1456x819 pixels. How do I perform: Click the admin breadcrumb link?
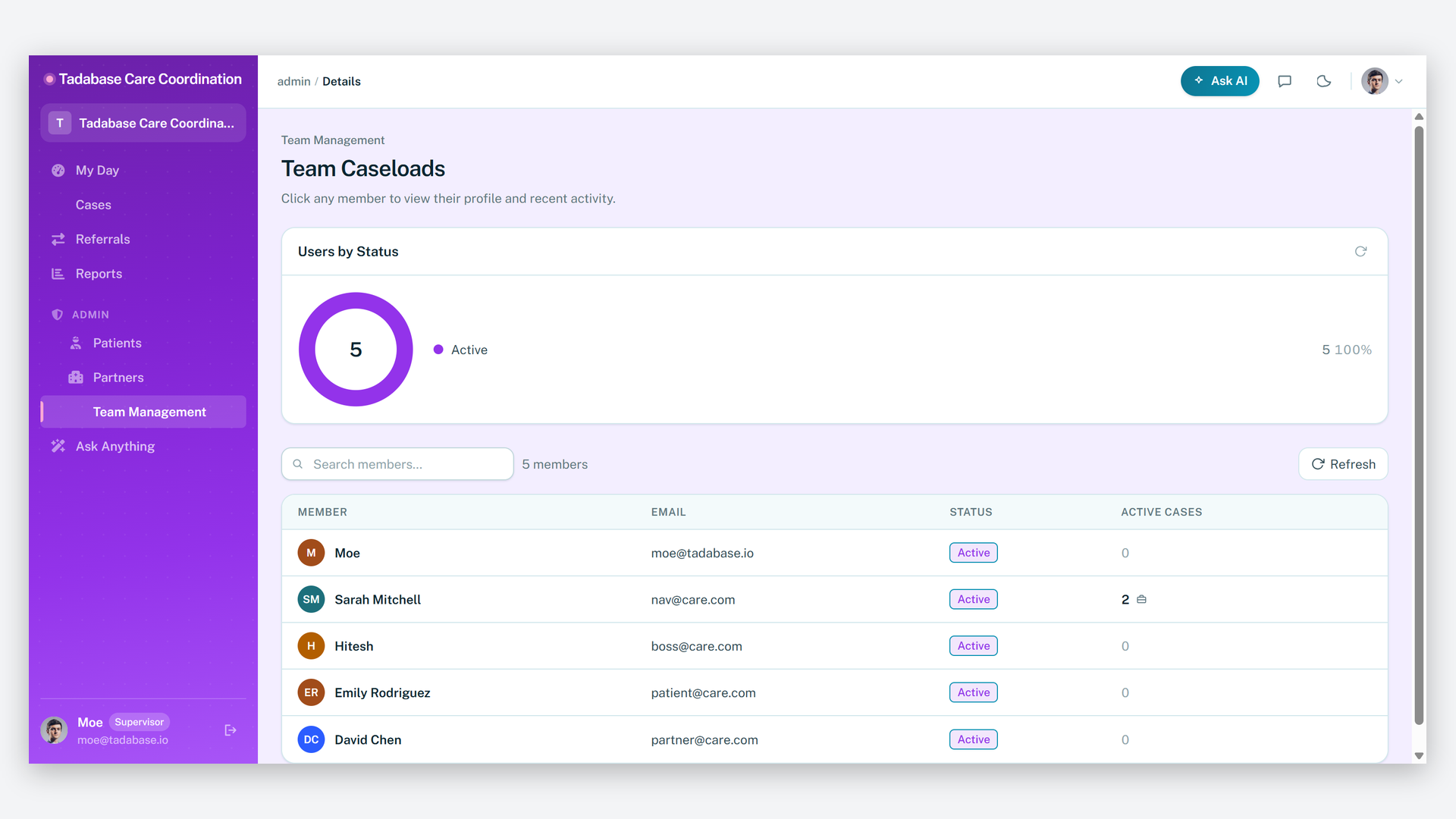pyautogui.click(x=293, y=81)
